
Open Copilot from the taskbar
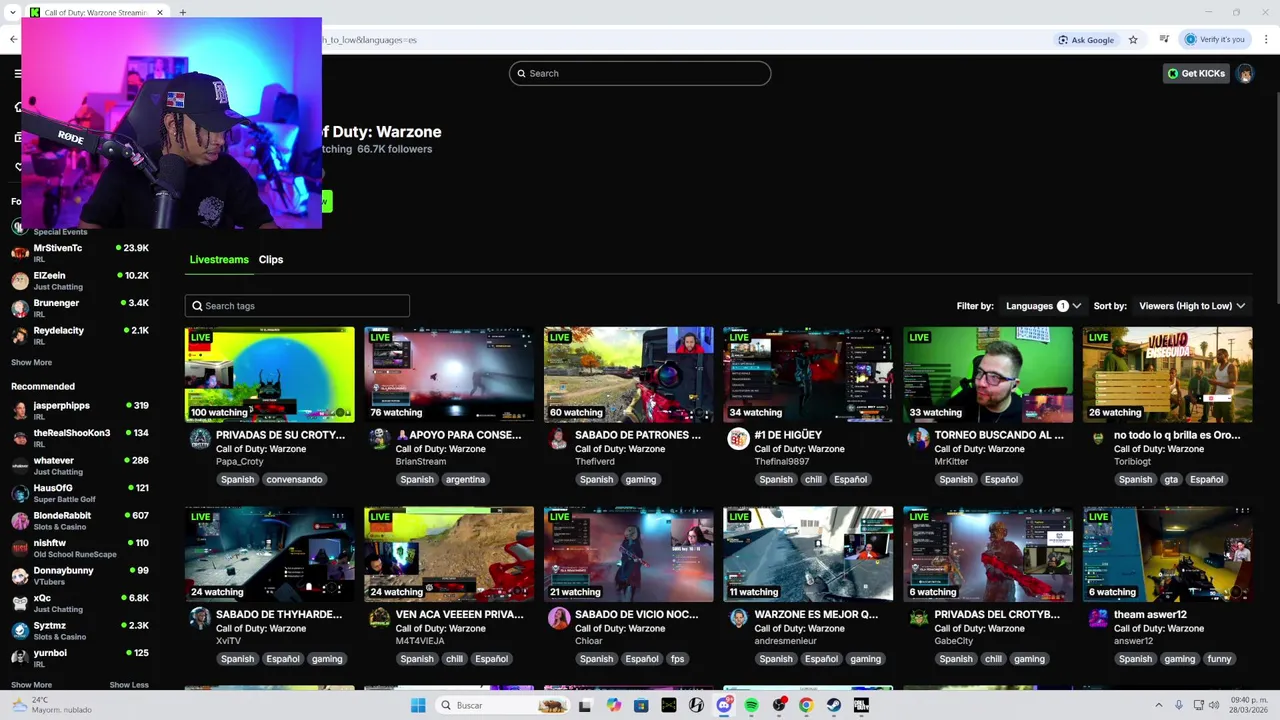(613, 705)
